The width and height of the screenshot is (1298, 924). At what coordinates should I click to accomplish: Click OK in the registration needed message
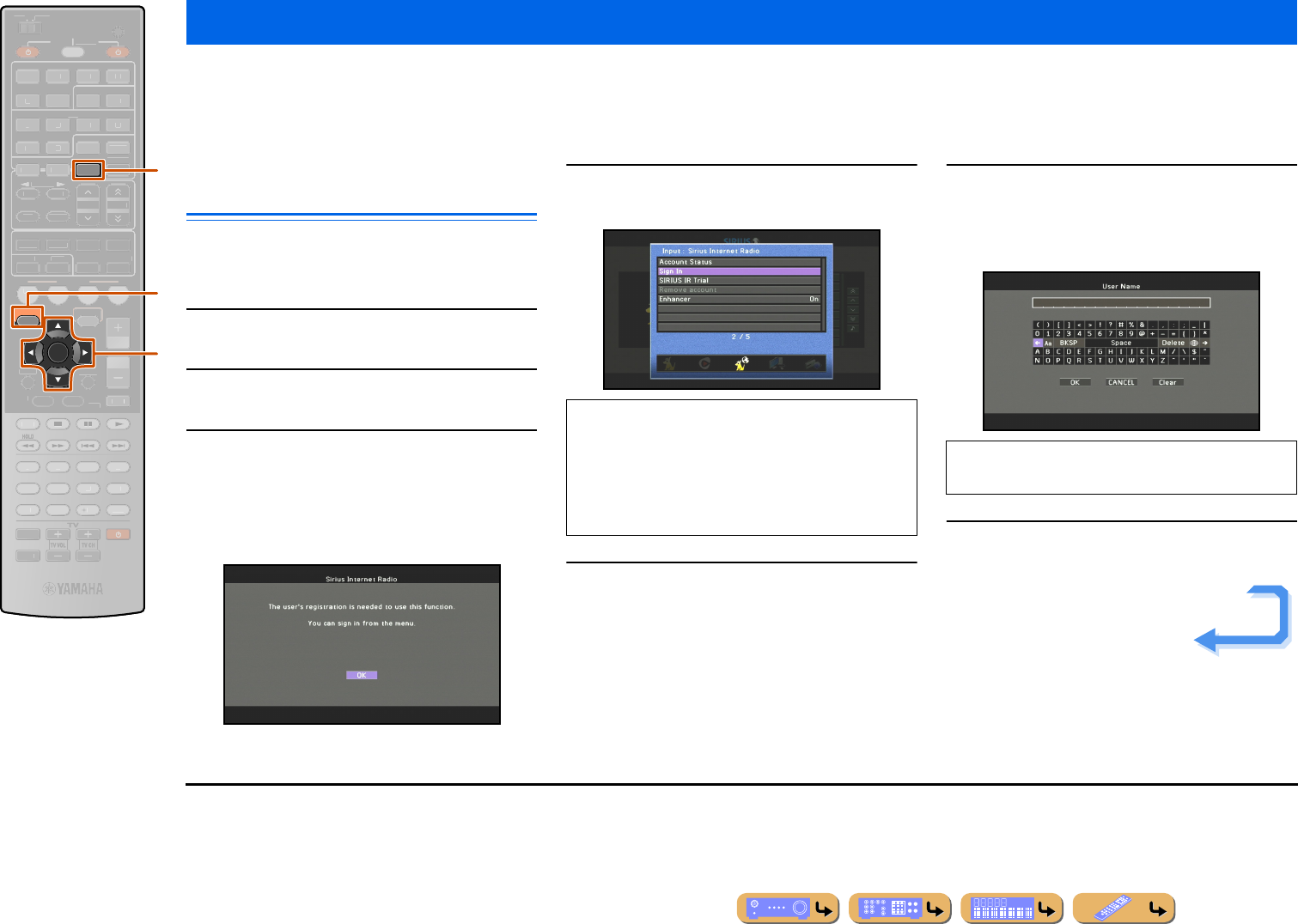[x=362, y=675]
